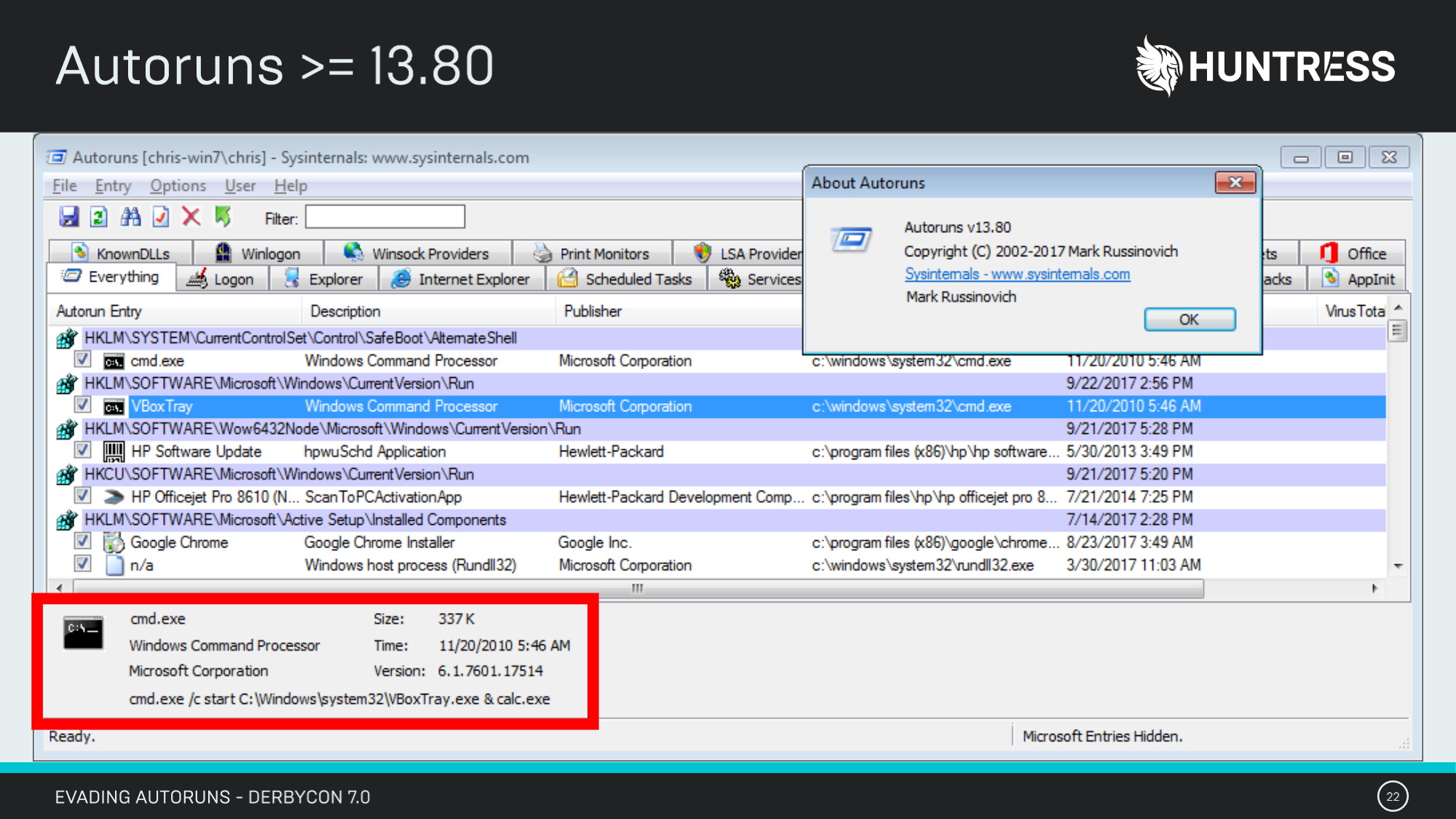The image size is (1456, 819).
Task: Switch to the Explorer tab
Action: coord(323,279)
